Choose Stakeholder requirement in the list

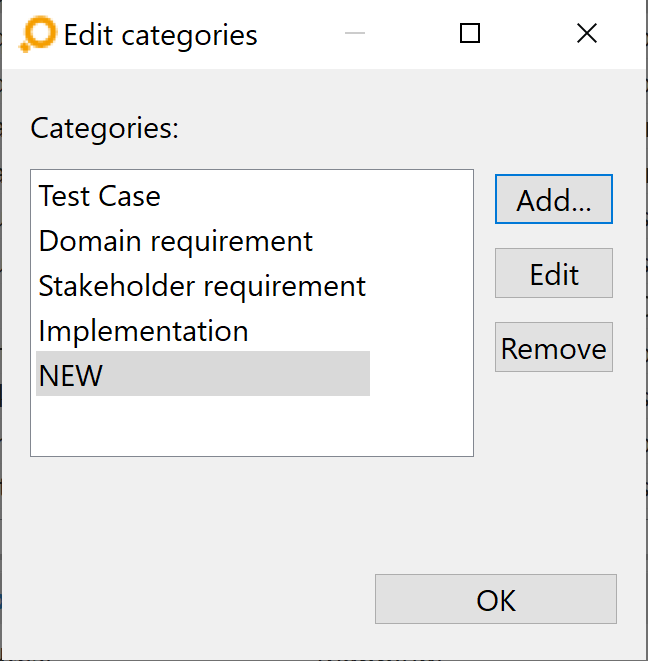202,286
